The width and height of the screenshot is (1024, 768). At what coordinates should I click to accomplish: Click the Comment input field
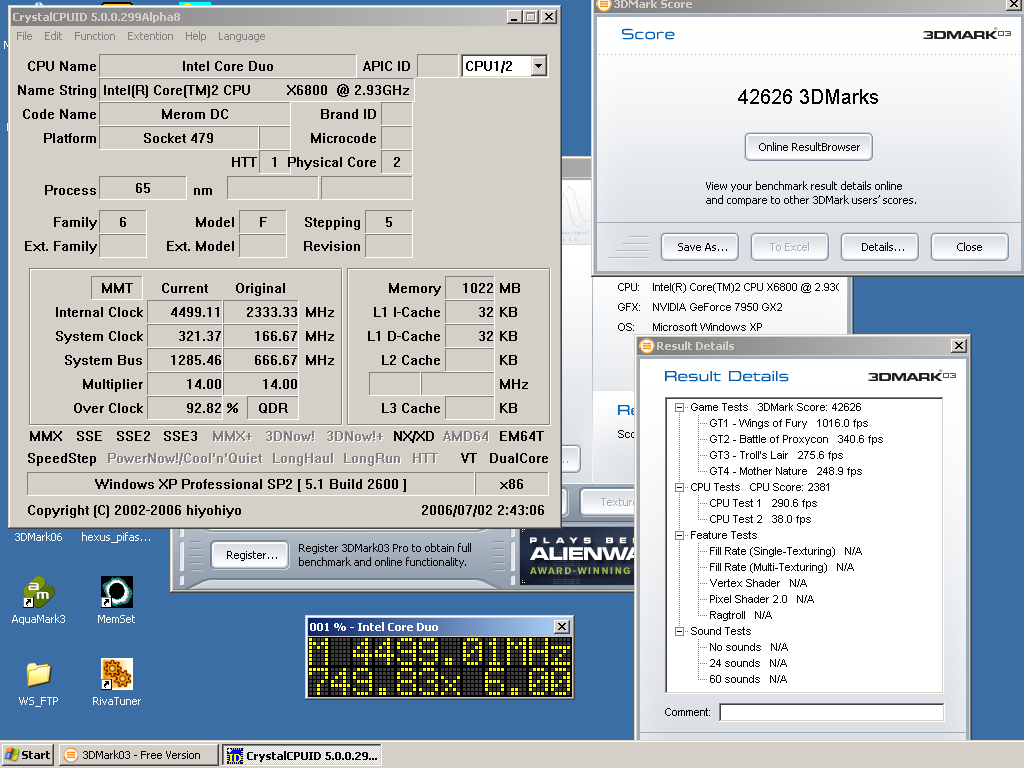pyautogui.click(x=831, y=712)
